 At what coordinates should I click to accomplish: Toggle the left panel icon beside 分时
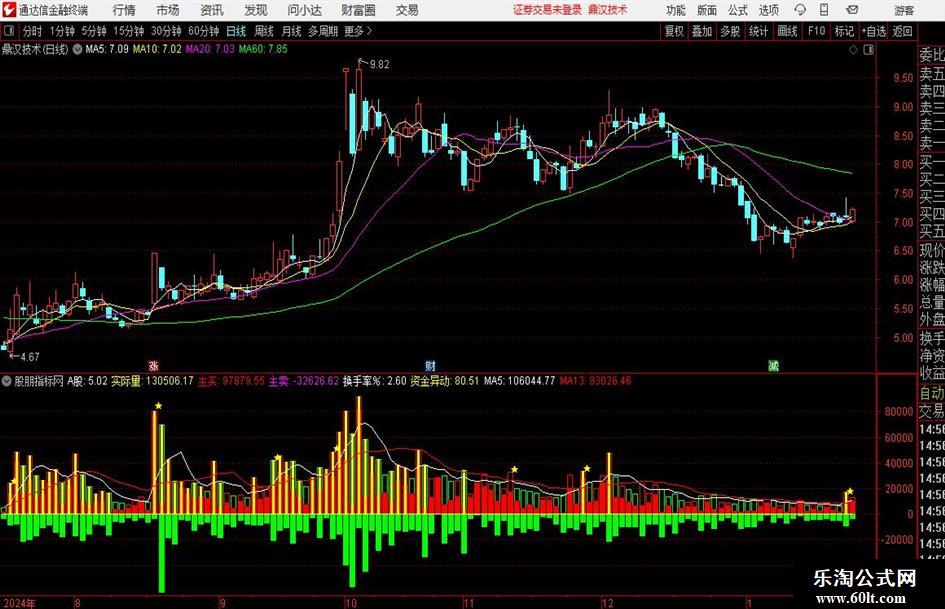[8, 31]
